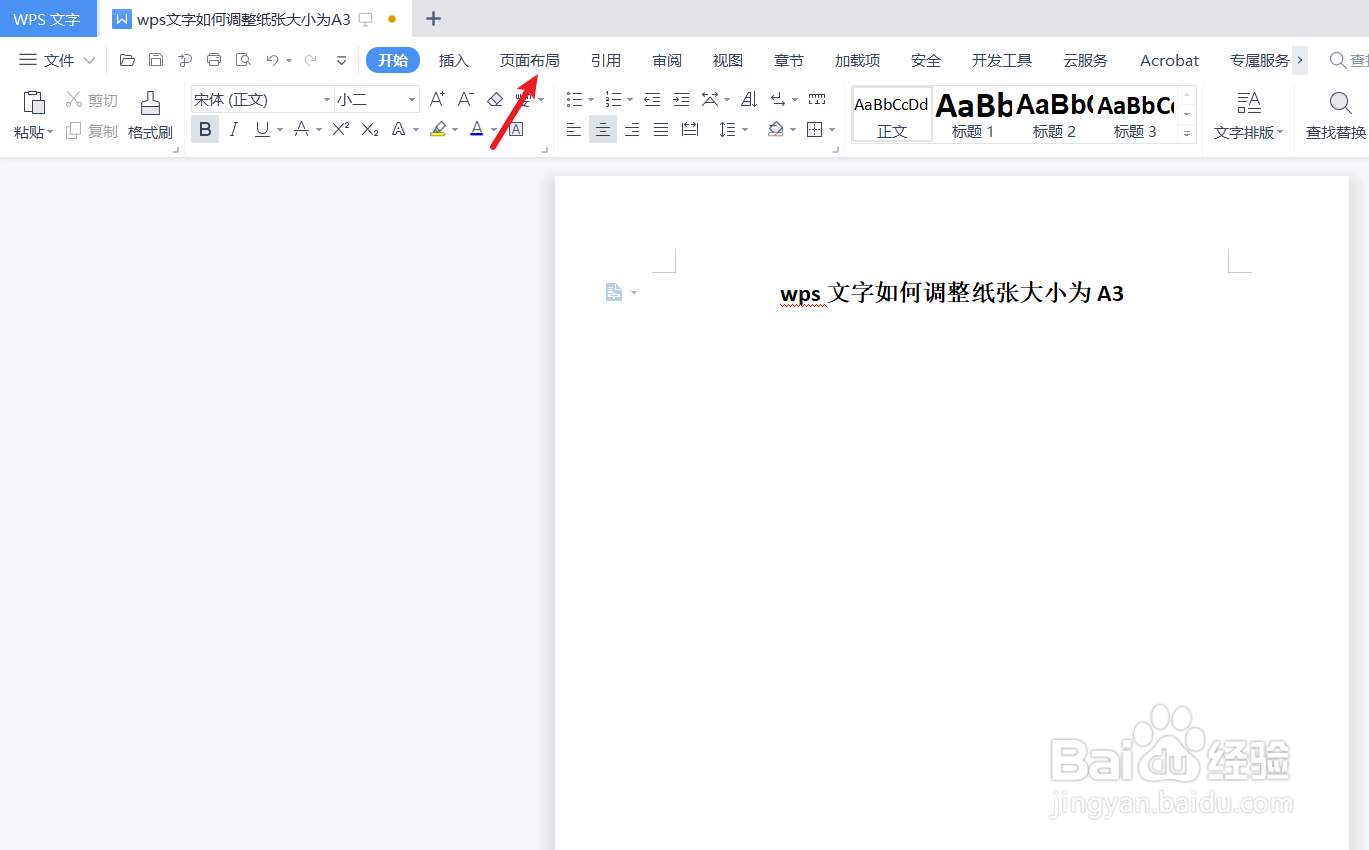1369x850 pixels.
Task: Open the shading fill dropdown
Action: pyautogui.click(x=793, y=130)
